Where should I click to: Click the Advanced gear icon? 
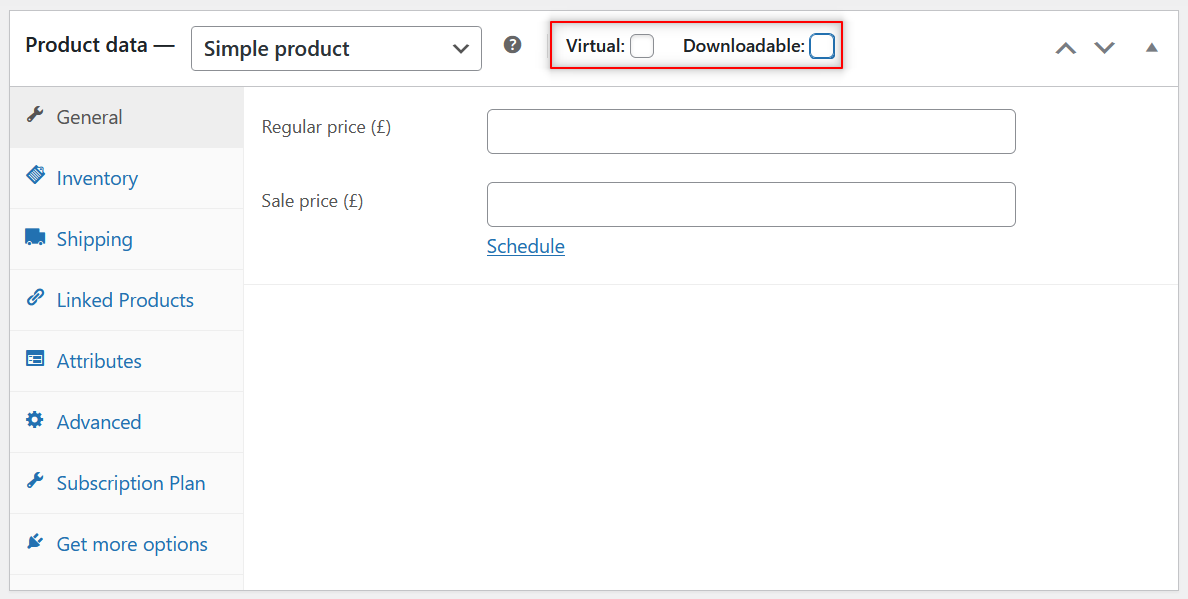pyautogui.click(x=36, y=421)
